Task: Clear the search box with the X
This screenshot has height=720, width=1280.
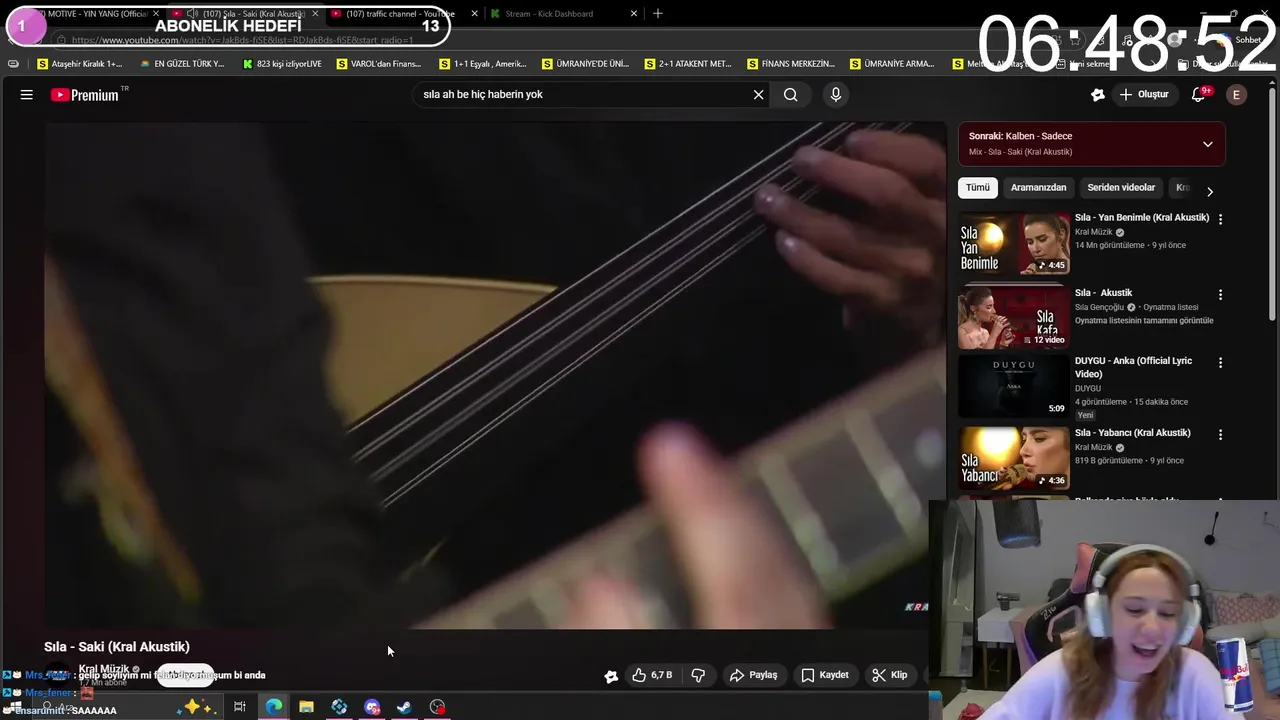Action: pos(758,94)
